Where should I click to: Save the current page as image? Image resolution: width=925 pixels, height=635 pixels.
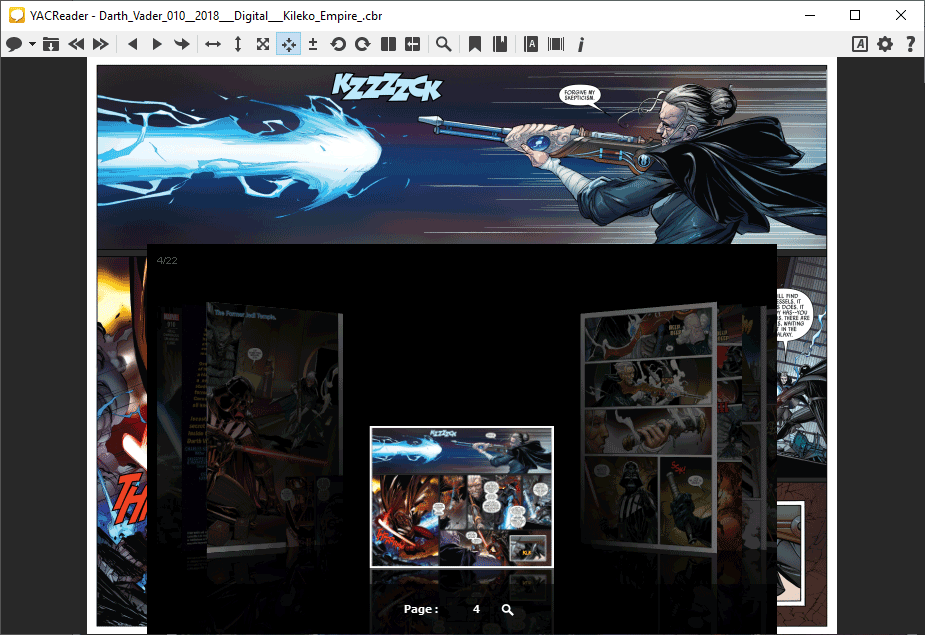[x=51, y=44]
